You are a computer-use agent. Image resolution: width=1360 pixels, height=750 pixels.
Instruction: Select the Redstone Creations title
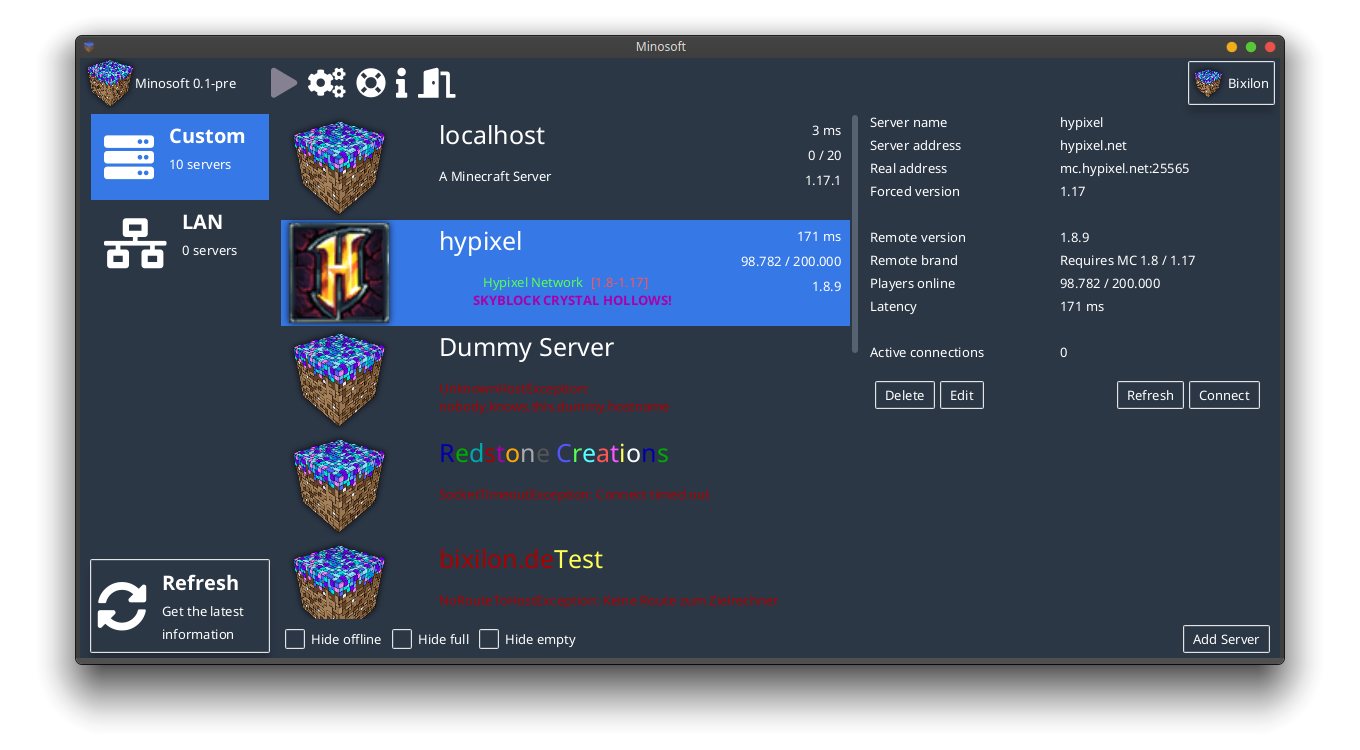pyautogui.click(x=554, y=454)
